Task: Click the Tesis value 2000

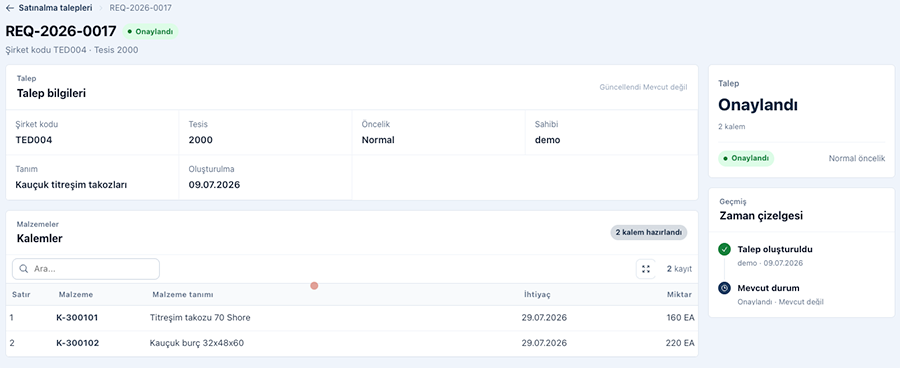Action: (200, 140)
